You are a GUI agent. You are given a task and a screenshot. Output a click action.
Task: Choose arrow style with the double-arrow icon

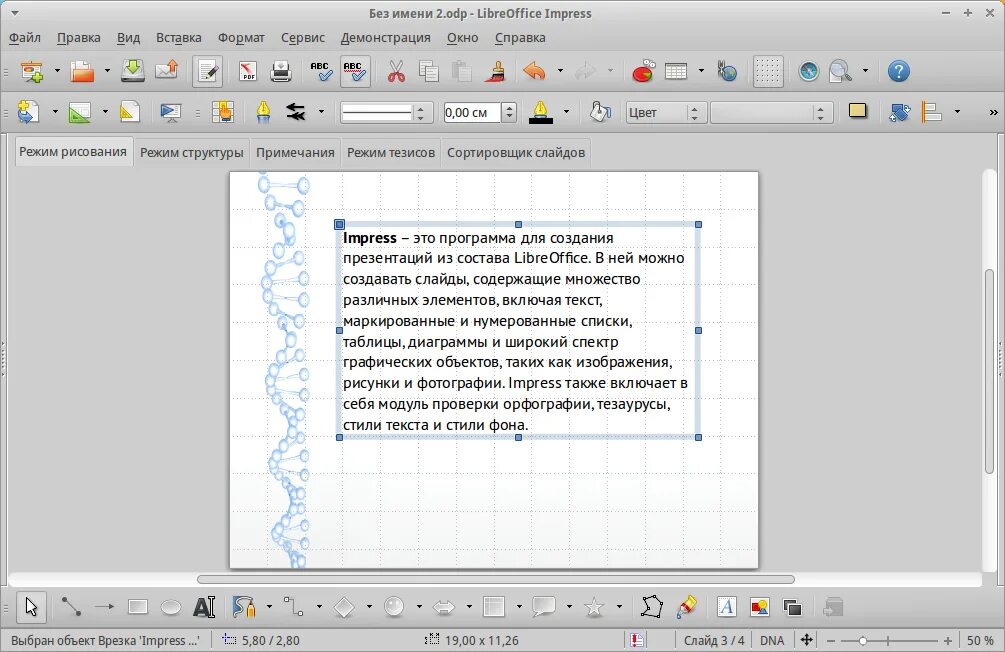click(x=296, y=112)
